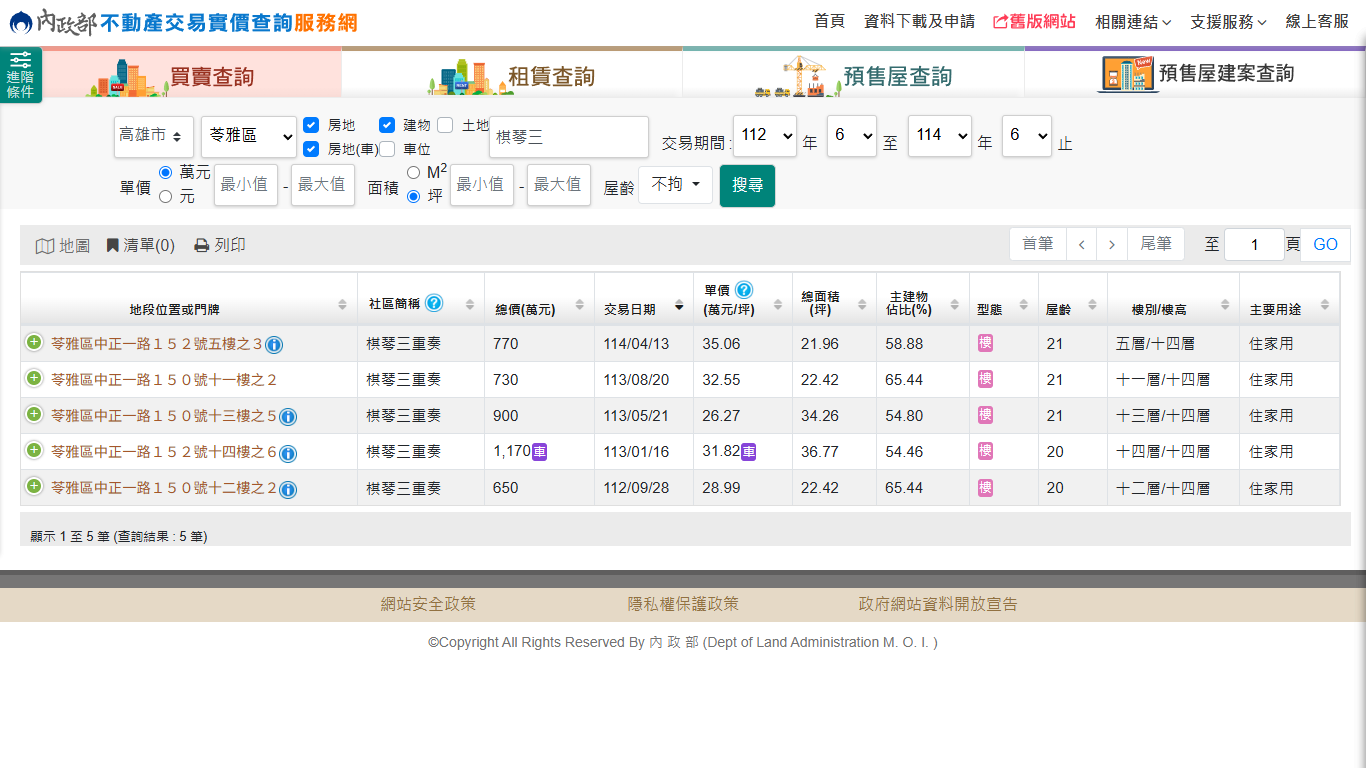Image resolution: width=1366 pixels, height=768 pixels.
Task: Open the district dropdown 苓雅區
Action: (249, 137)
